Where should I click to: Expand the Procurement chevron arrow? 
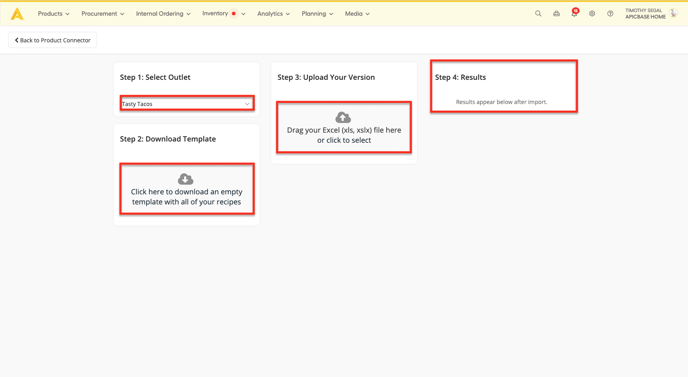pyautogui.click(x=122, y=14)
